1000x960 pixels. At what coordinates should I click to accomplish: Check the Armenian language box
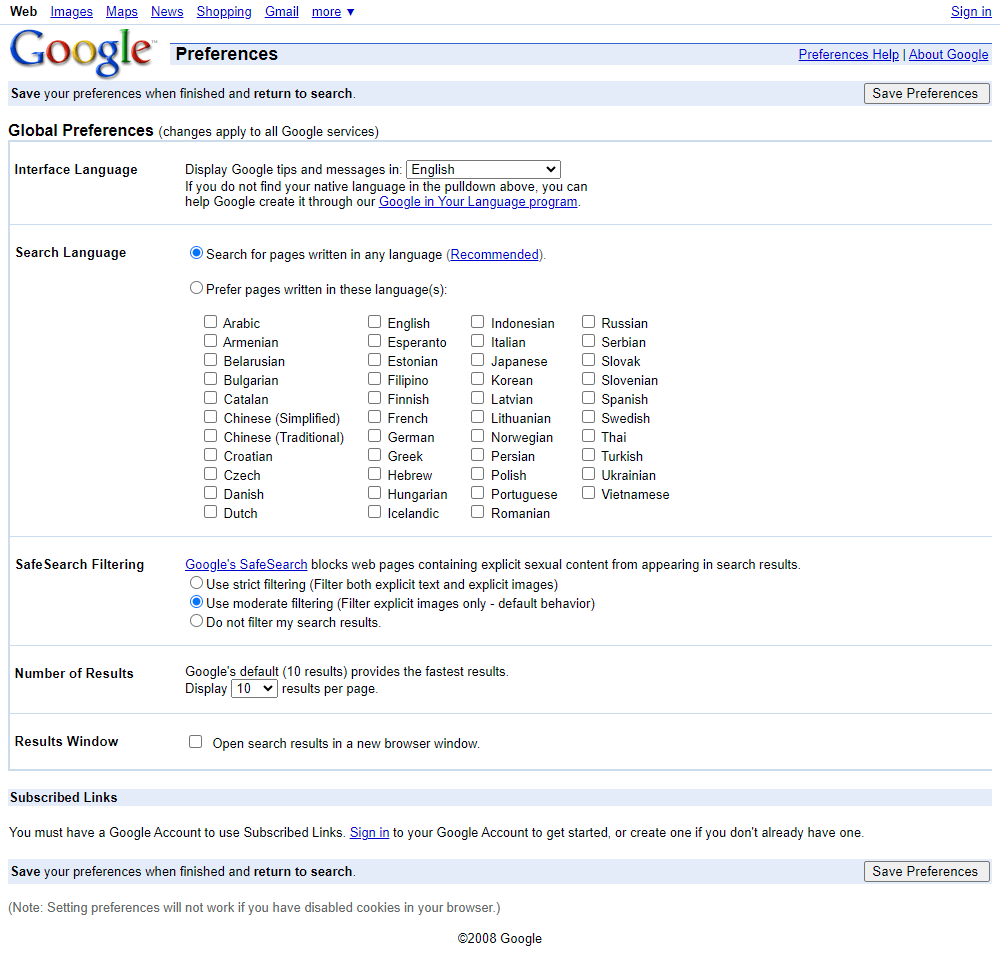[x=210, y=341]
